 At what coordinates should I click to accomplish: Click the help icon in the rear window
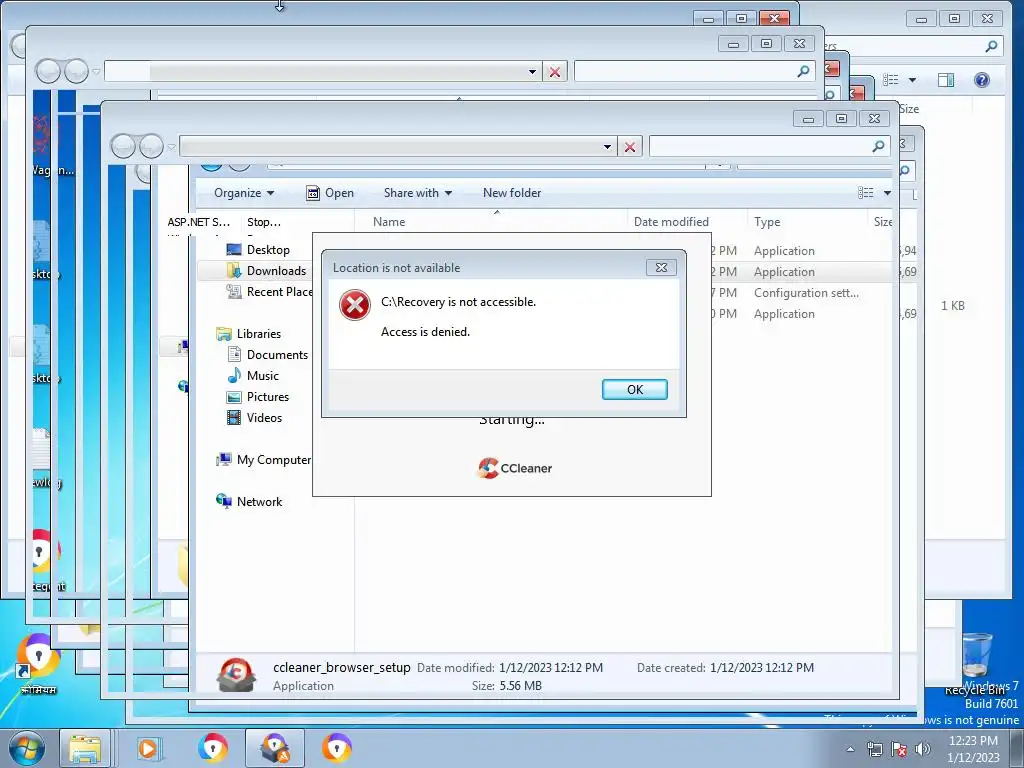click(x=982, y=80)
